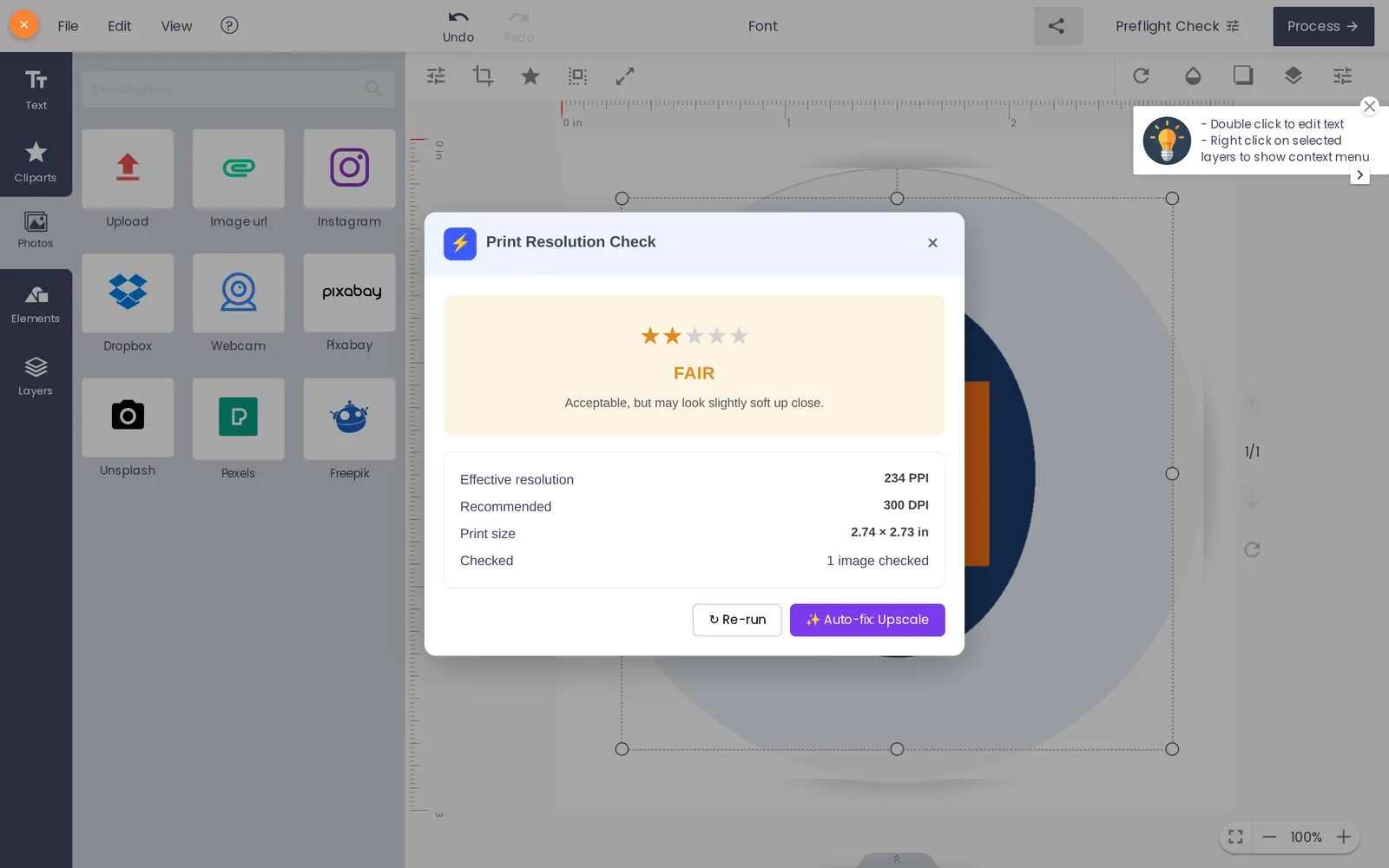This screenshot has width=1389, height=868.
Task: Click the next tip chevron arrow
Action: [x=1360, y=175]
